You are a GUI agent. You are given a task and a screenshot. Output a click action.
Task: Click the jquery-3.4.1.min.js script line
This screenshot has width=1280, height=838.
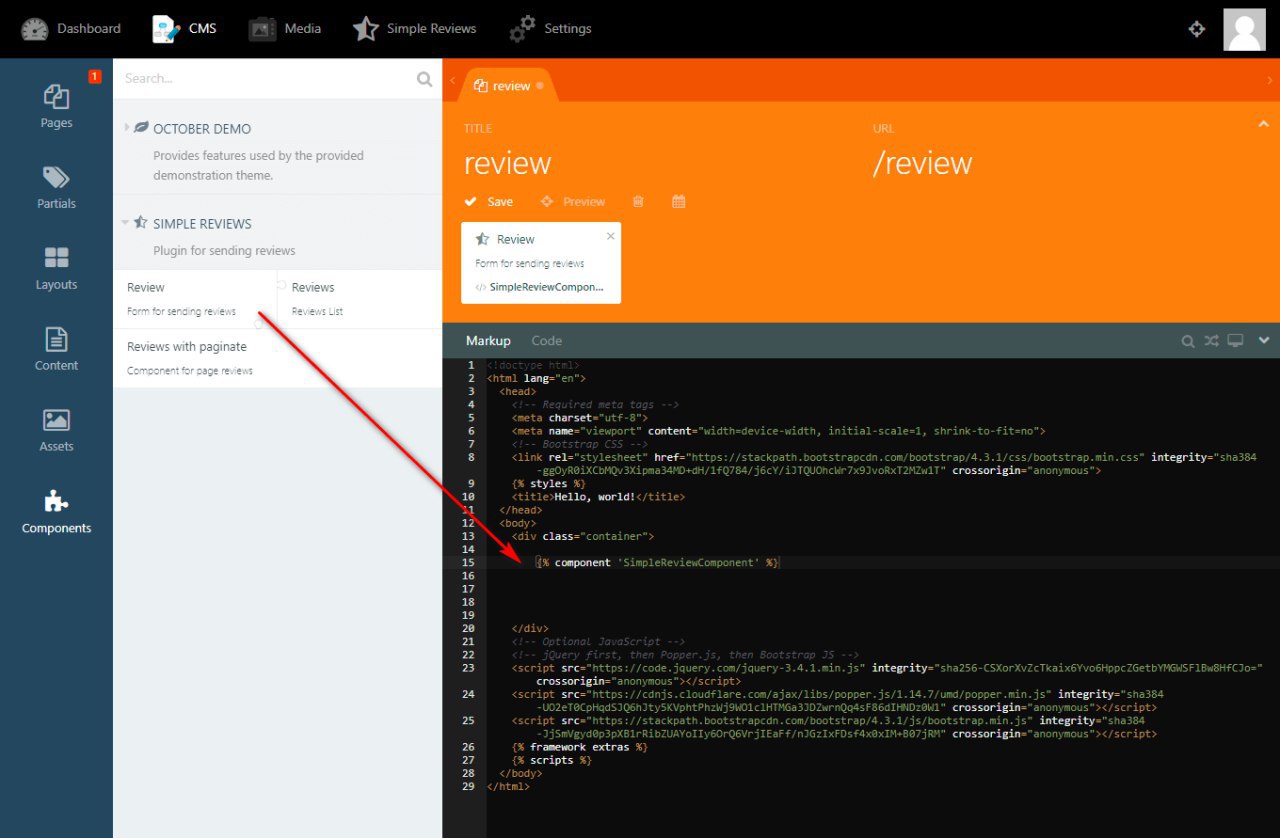tap(887, 673)
